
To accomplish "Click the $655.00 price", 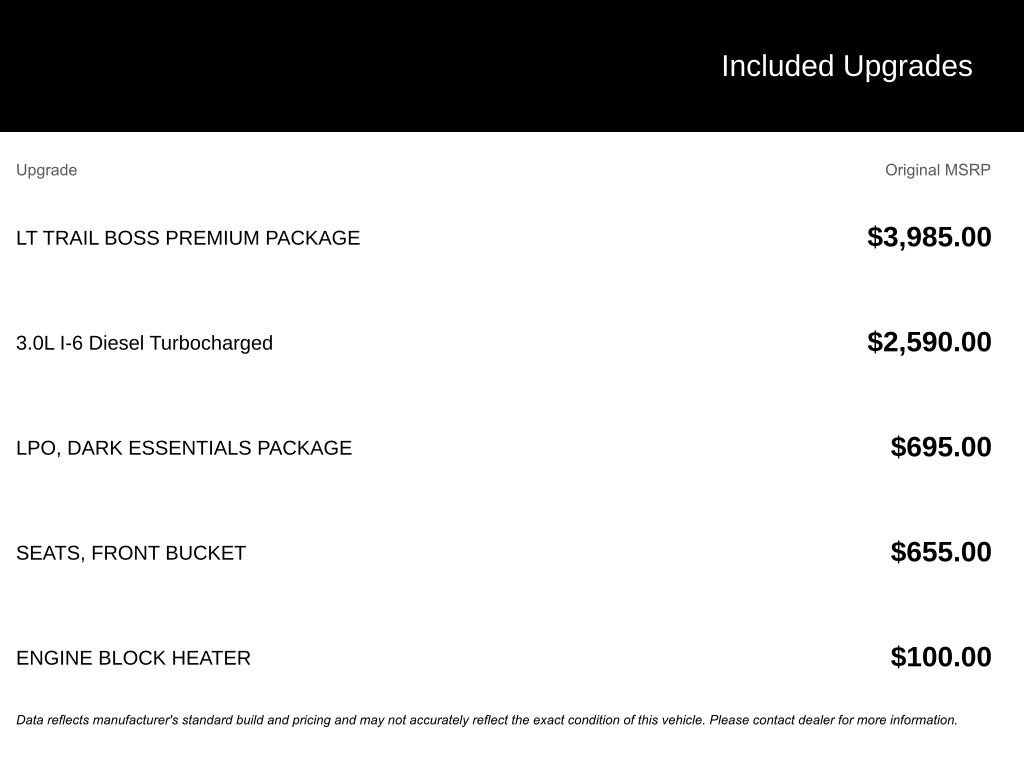I will (x=940, y=552).
